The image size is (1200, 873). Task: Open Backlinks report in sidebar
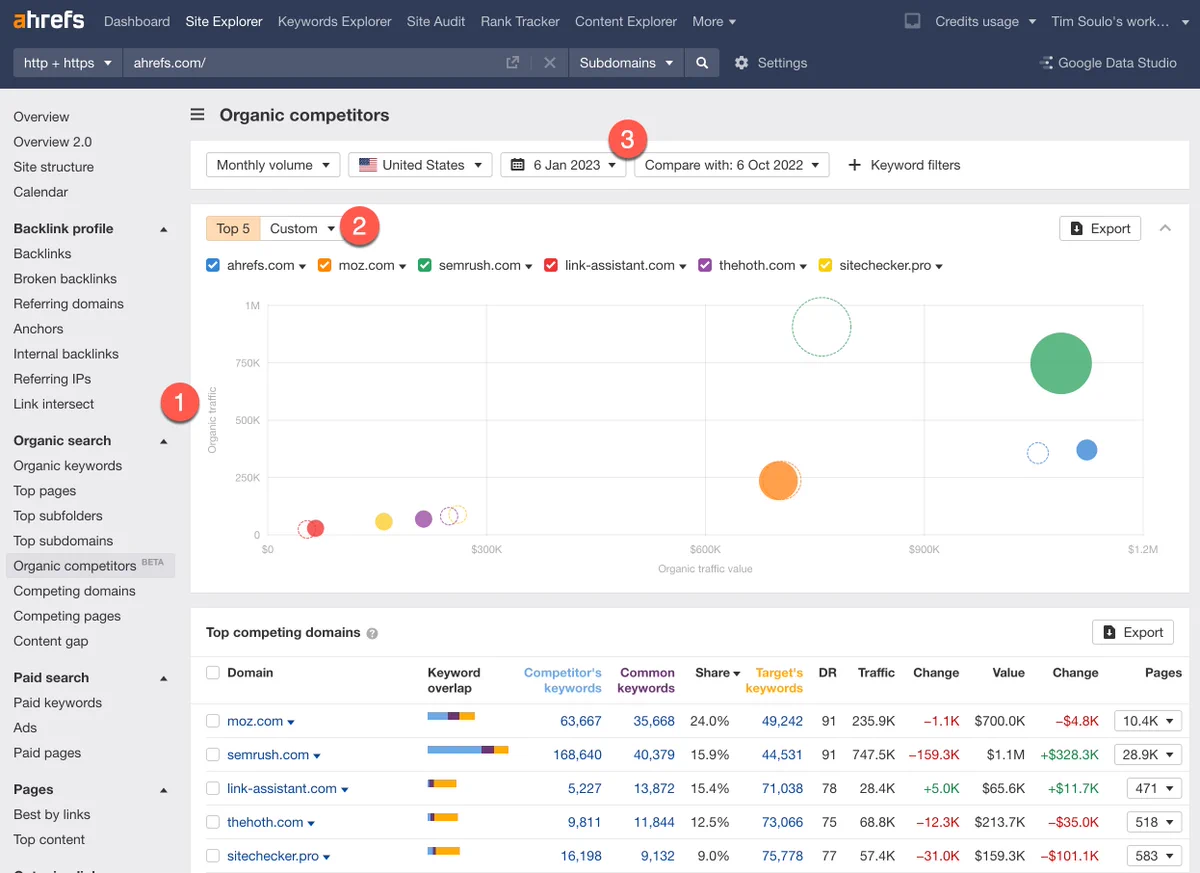click(x=42, y=254)
